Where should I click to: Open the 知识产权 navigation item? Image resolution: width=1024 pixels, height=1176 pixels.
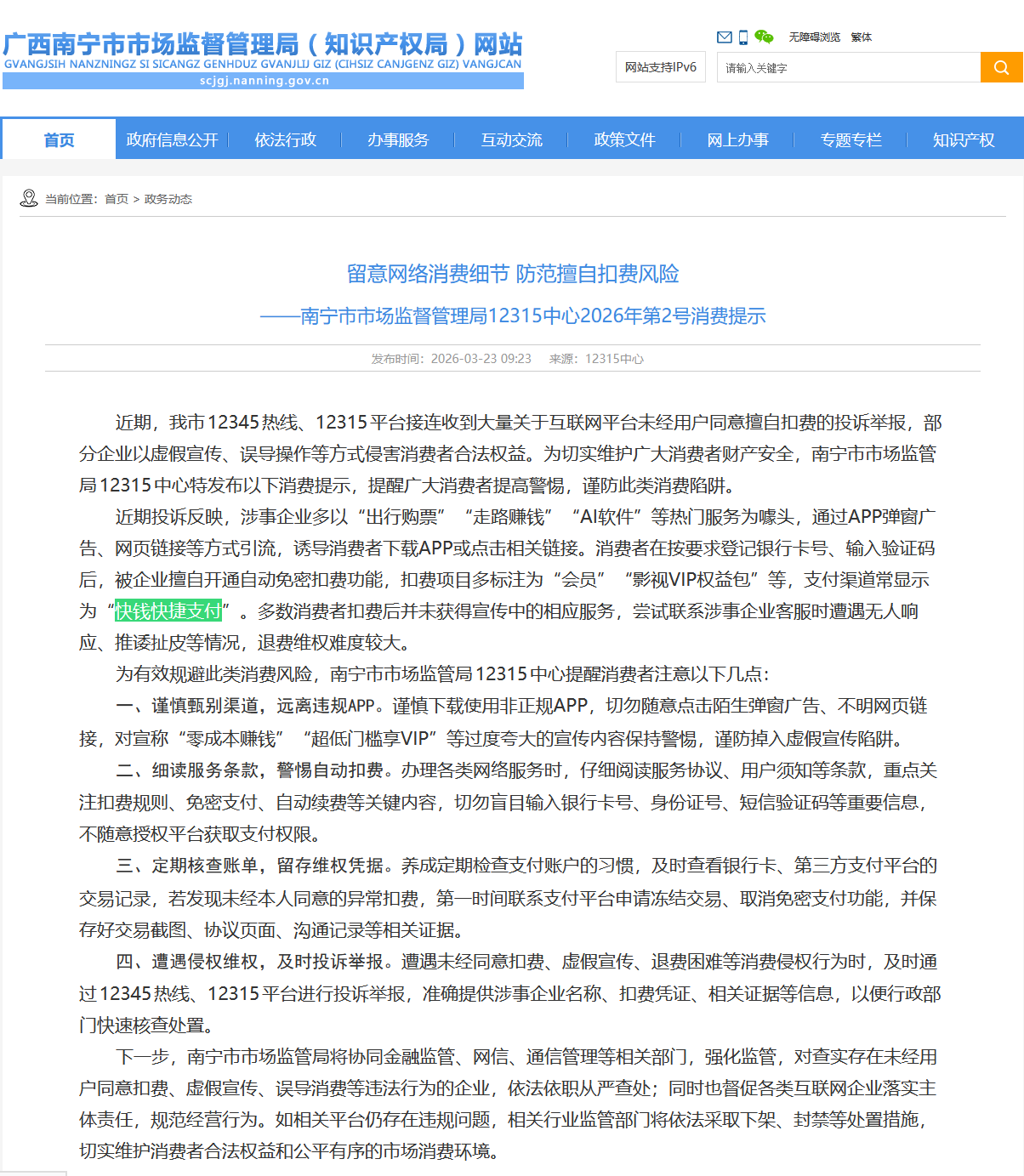click(963, 139)
